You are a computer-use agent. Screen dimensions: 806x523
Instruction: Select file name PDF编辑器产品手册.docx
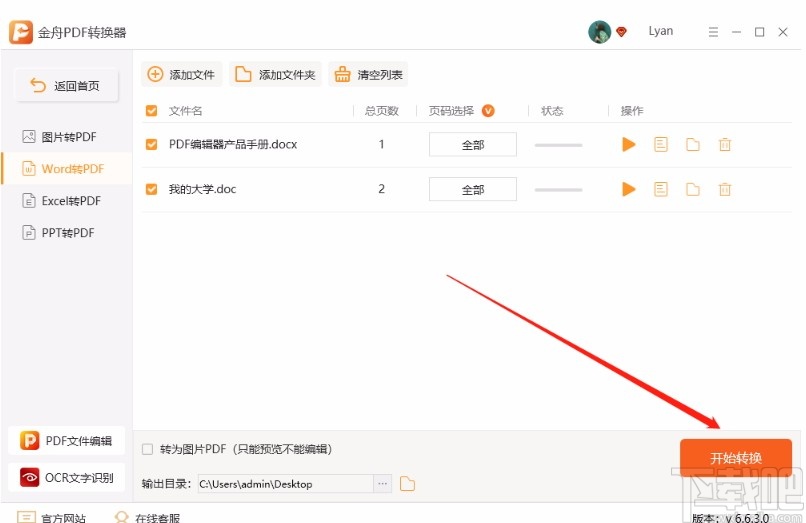point(233,145)
